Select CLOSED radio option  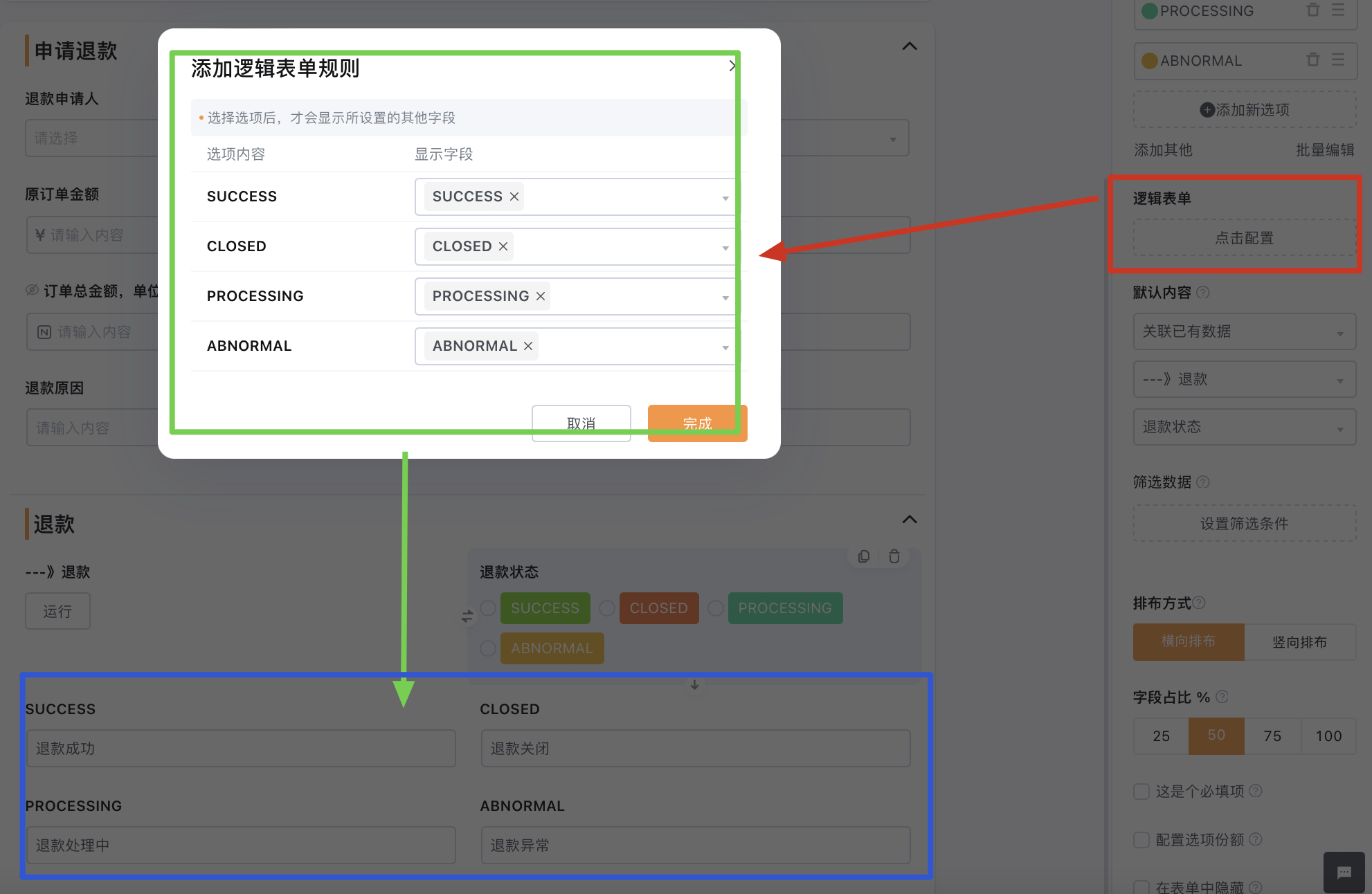tap(607, 608)
